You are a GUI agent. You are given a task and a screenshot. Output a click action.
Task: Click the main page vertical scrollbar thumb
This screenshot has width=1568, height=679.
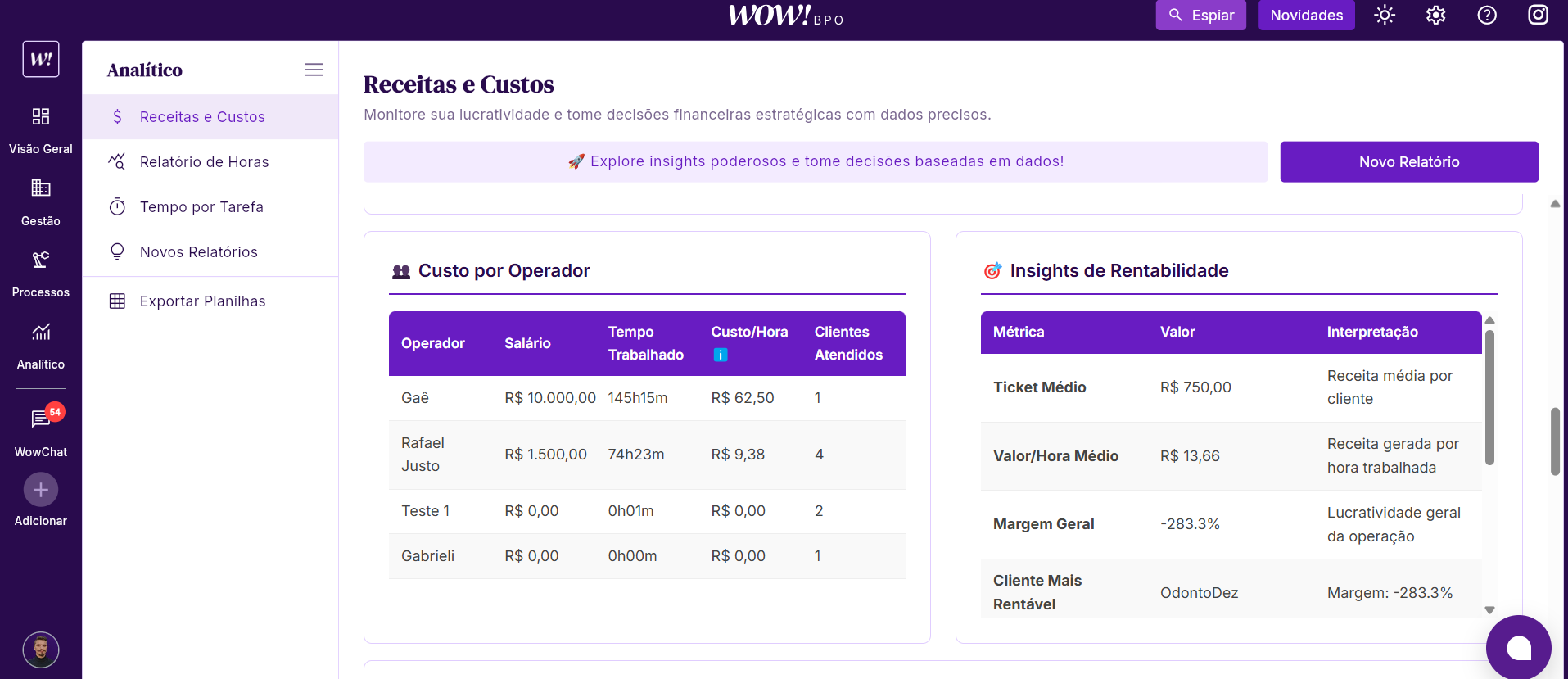(x=1555, y=441)
